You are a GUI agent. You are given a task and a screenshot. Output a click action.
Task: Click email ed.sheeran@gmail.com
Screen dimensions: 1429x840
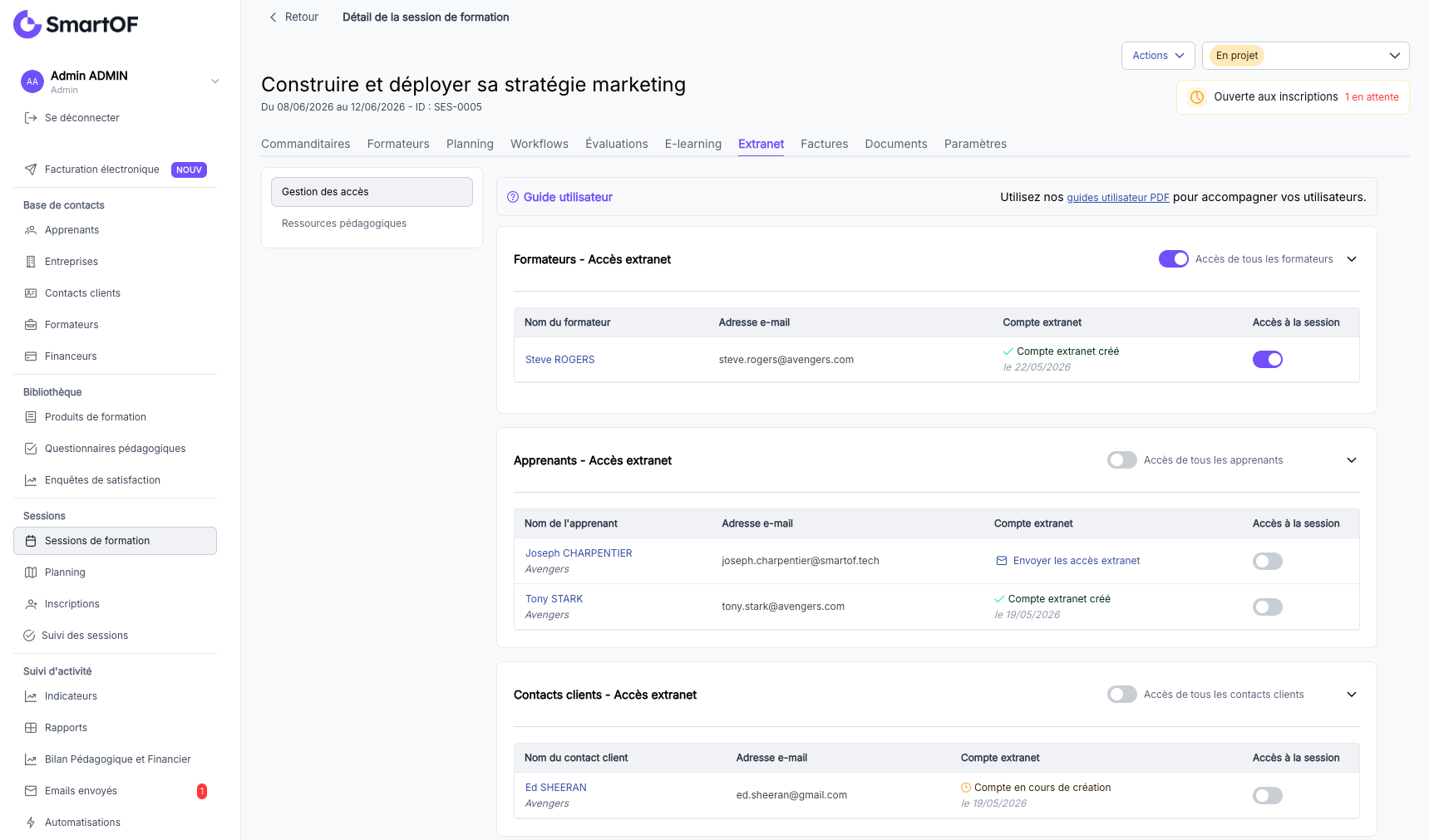791,795
